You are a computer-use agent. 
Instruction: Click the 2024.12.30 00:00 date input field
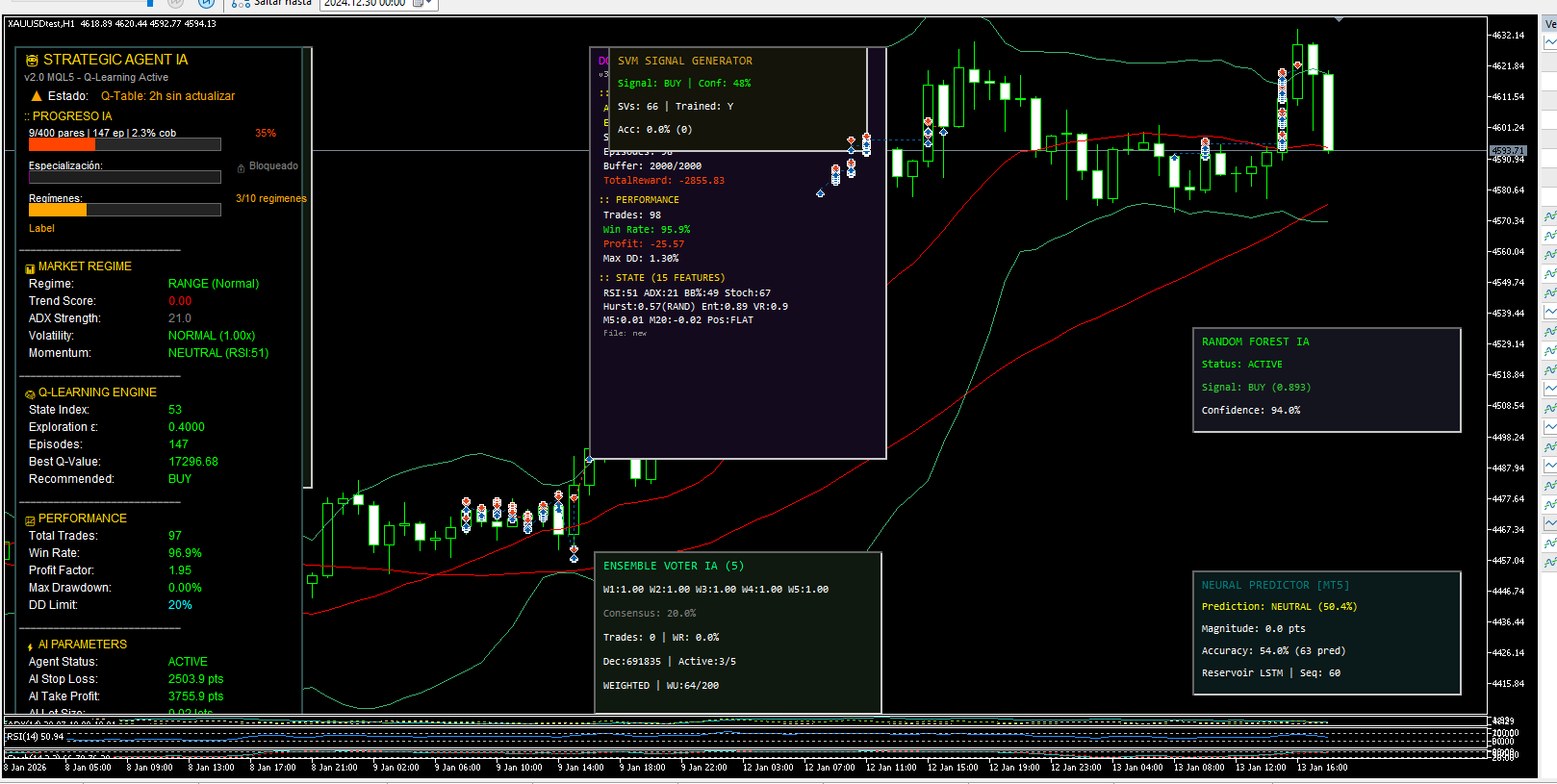coord(365,3)
